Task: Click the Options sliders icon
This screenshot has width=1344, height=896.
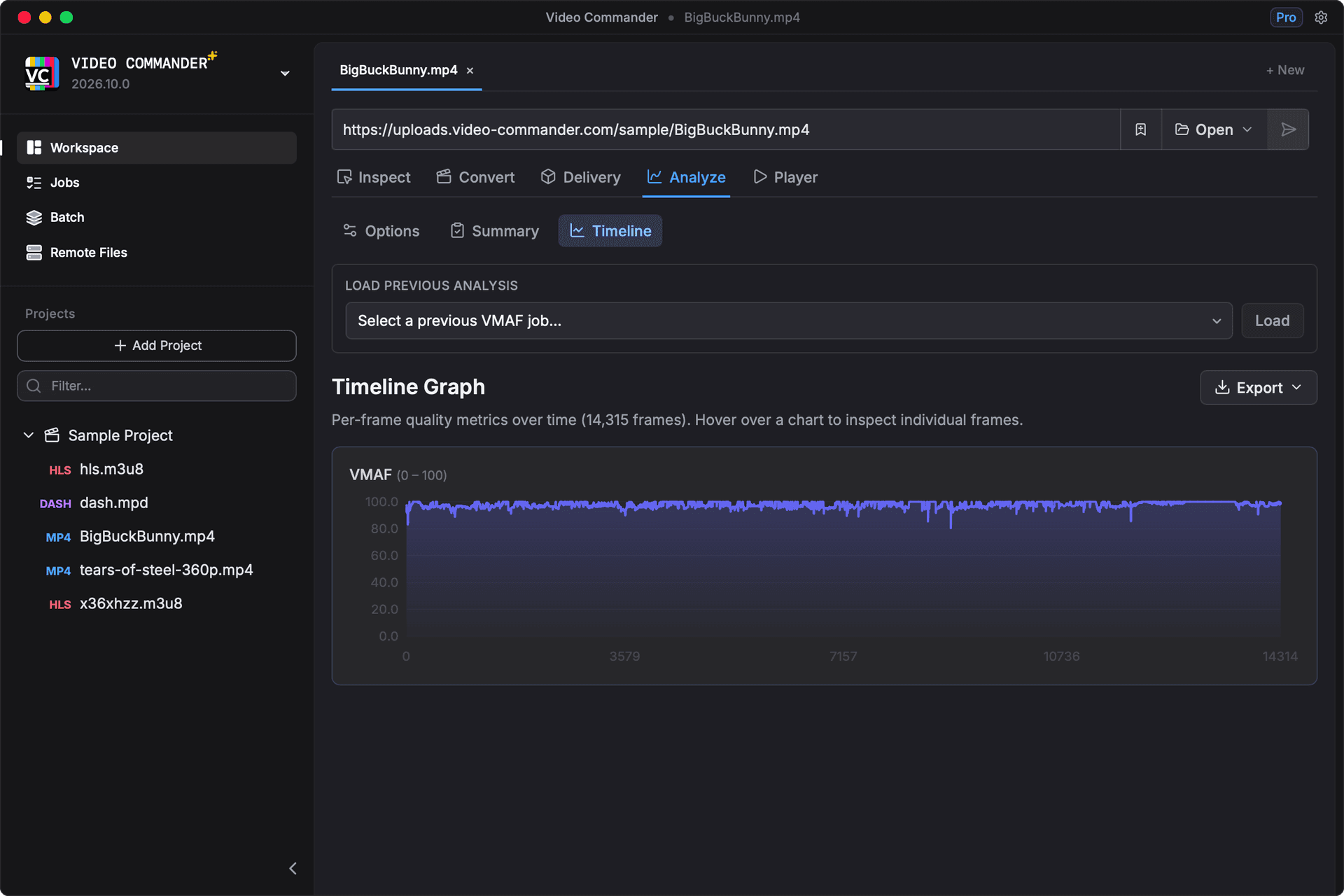Action: (x=350, y=230)
